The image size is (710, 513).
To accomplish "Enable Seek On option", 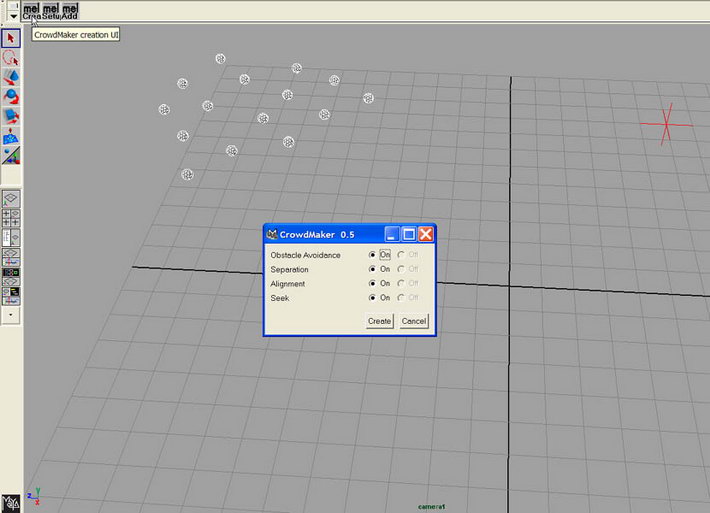I will coord(373,298).
